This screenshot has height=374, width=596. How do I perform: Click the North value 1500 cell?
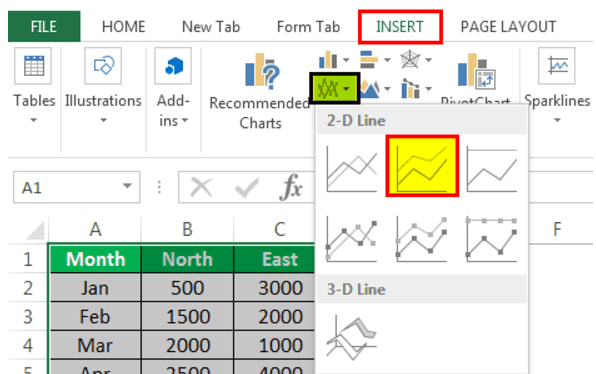click(187, 316)
